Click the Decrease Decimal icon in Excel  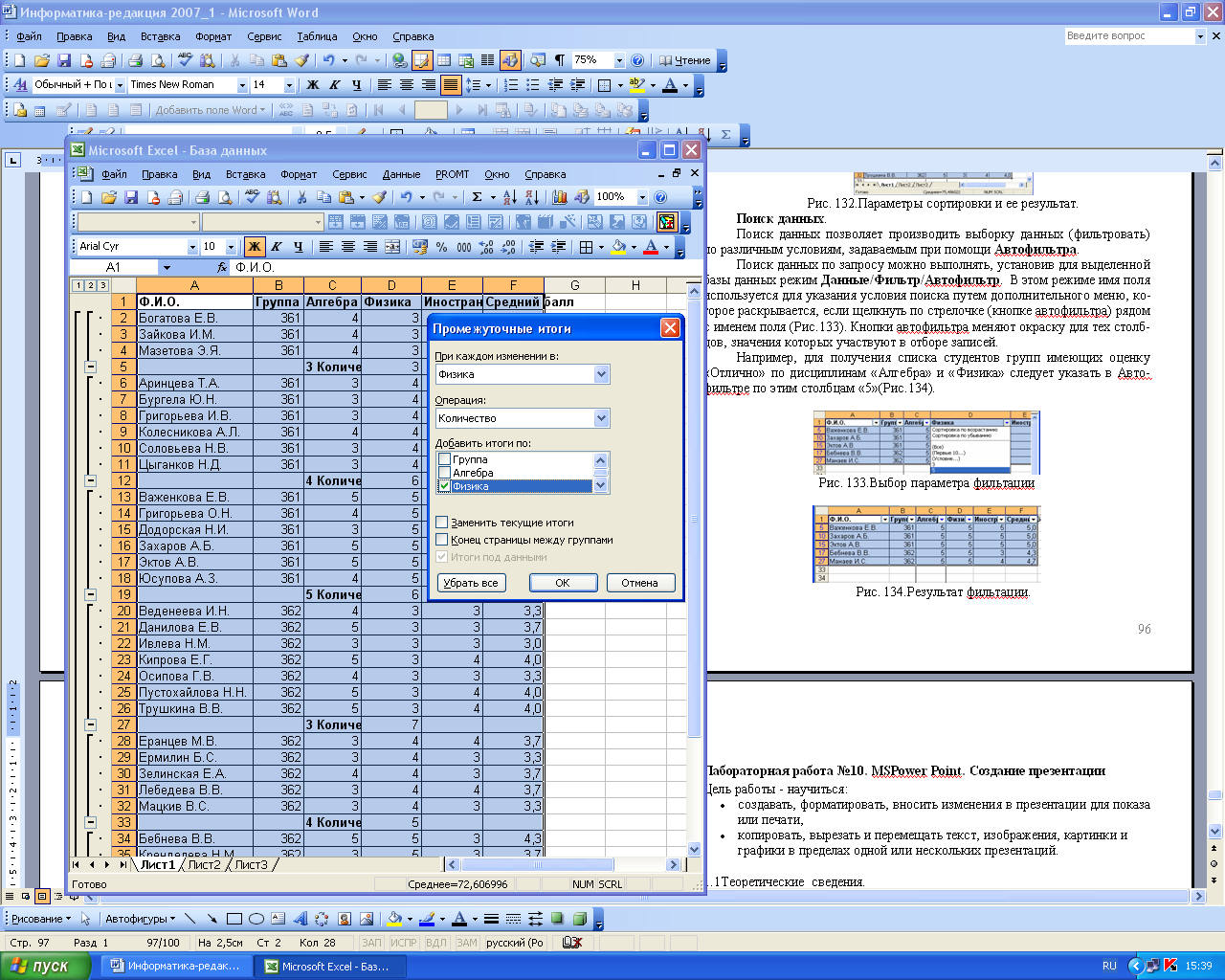tap(508, 247)
